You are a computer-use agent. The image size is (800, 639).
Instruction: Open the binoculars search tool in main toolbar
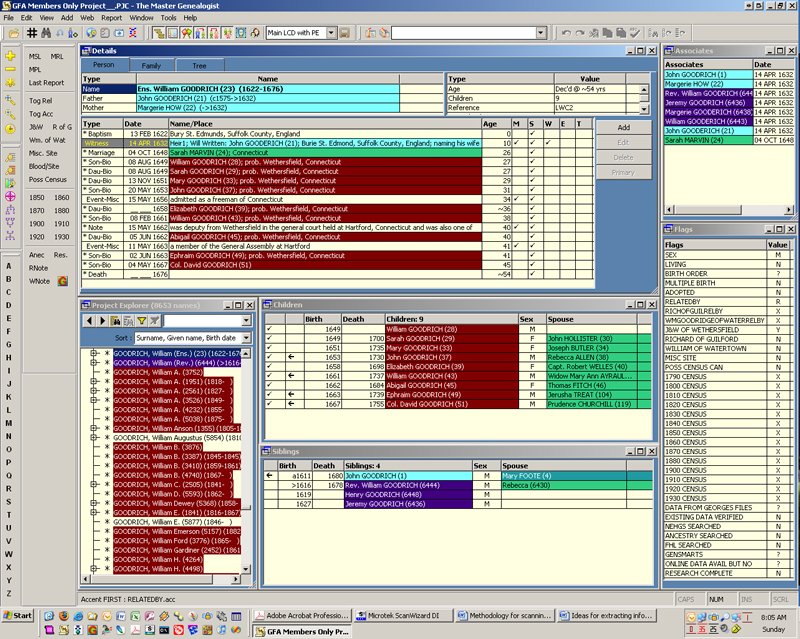tap(46, 33)
